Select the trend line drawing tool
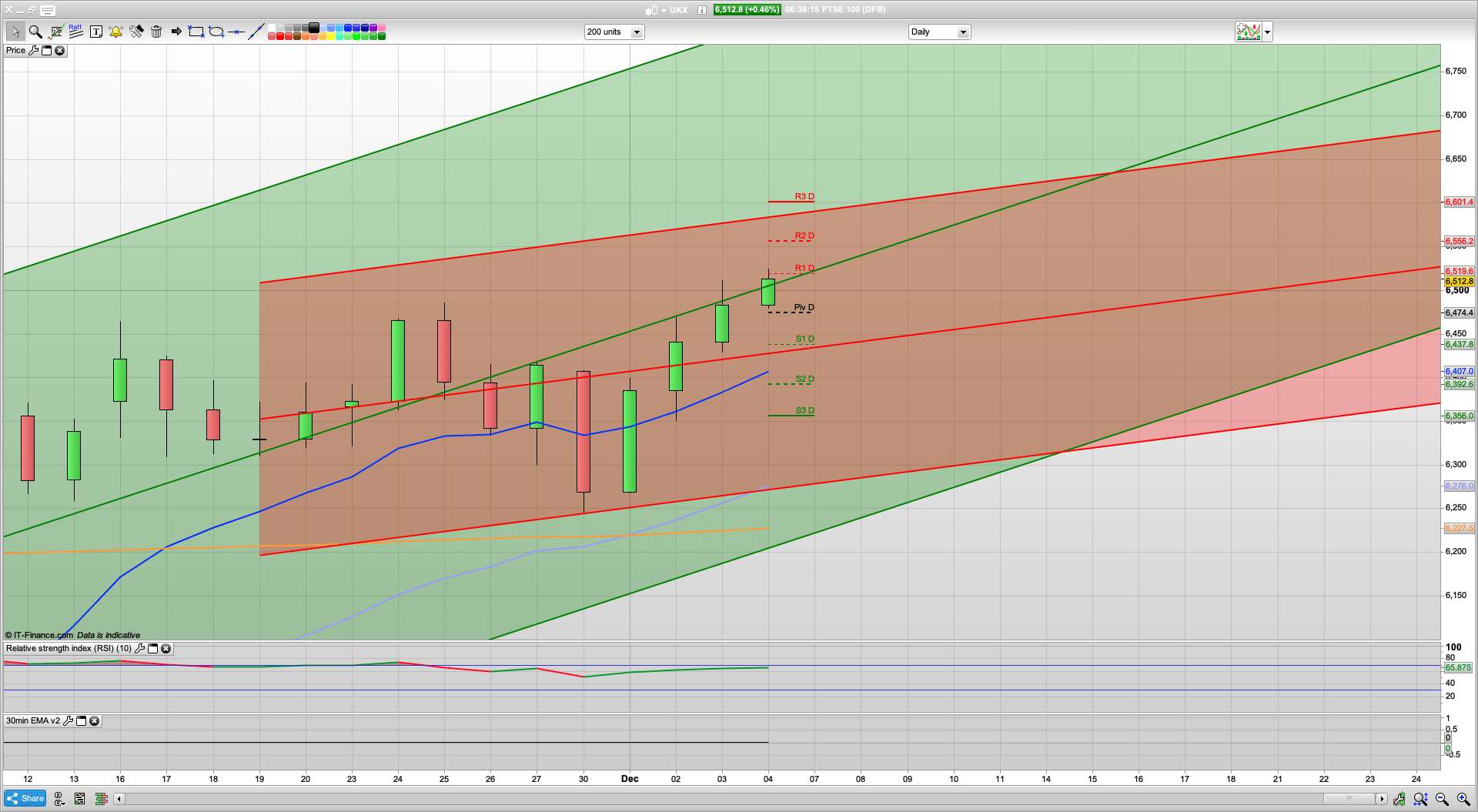The height and width of the screenshot is (812, 1478). [256, 32]
